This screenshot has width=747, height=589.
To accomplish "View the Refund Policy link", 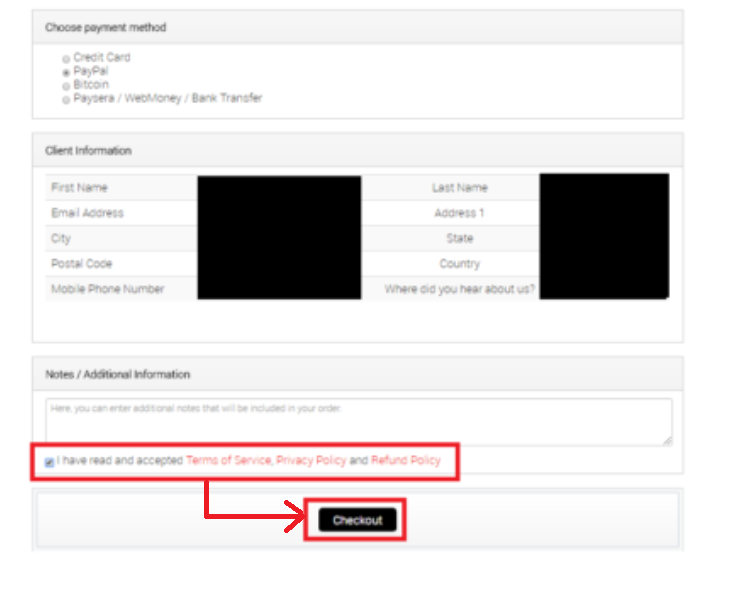I will click(406, 460).
